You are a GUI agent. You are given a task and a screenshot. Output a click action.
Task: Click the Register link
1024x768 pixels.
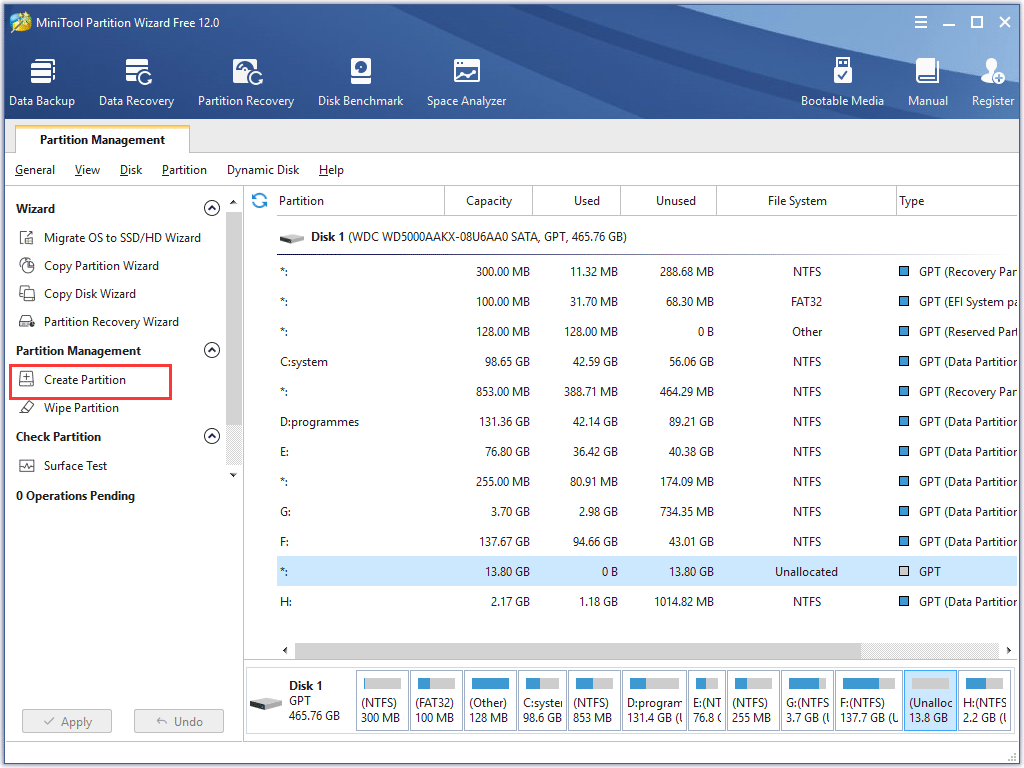(x=992, y=79)
